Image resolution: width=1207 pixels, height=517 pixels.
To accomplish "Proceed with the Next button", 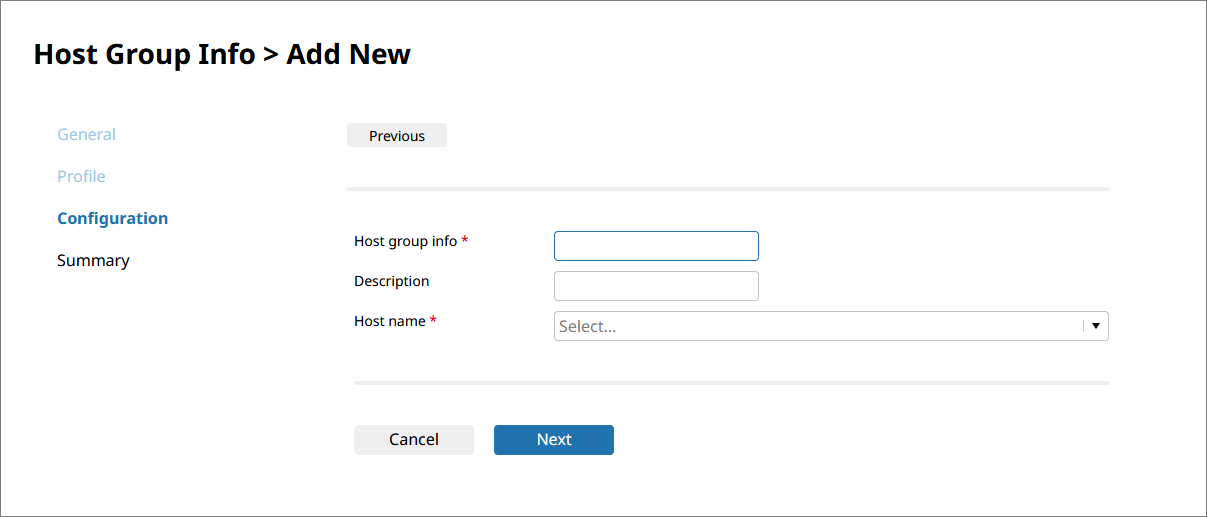I will 554,440.
